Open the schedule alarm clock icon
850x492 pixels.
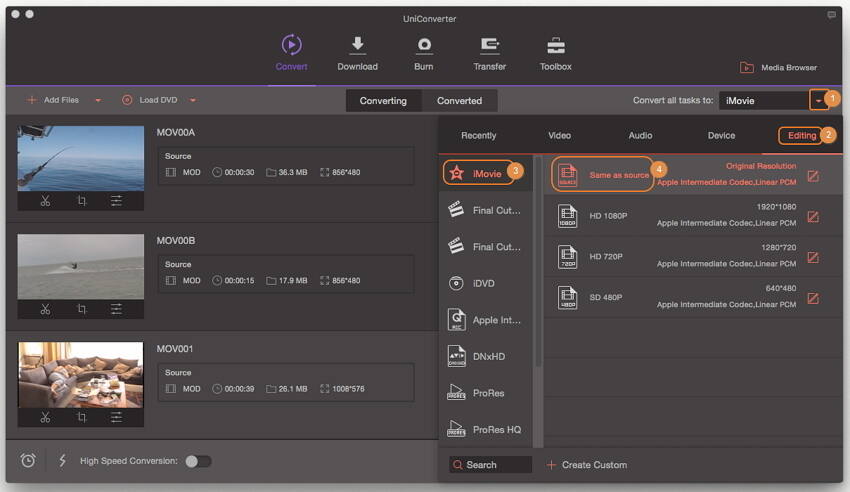point(28,461)
